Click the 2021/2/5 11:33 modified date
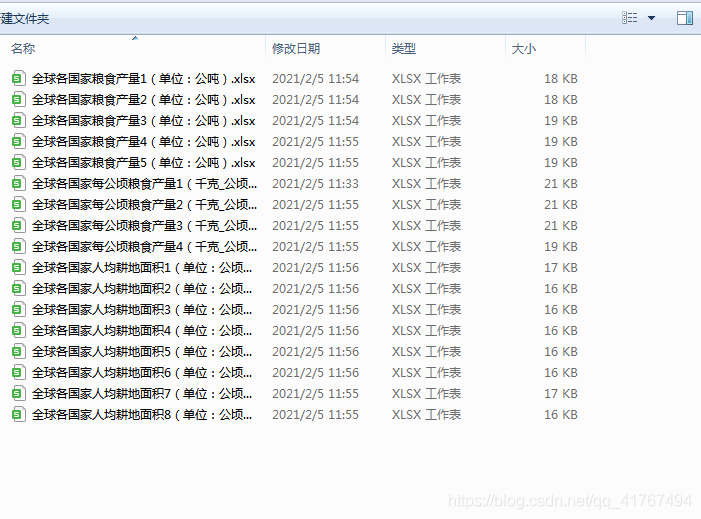The height and width of the screenshot is (519, 701). point(315,184)
